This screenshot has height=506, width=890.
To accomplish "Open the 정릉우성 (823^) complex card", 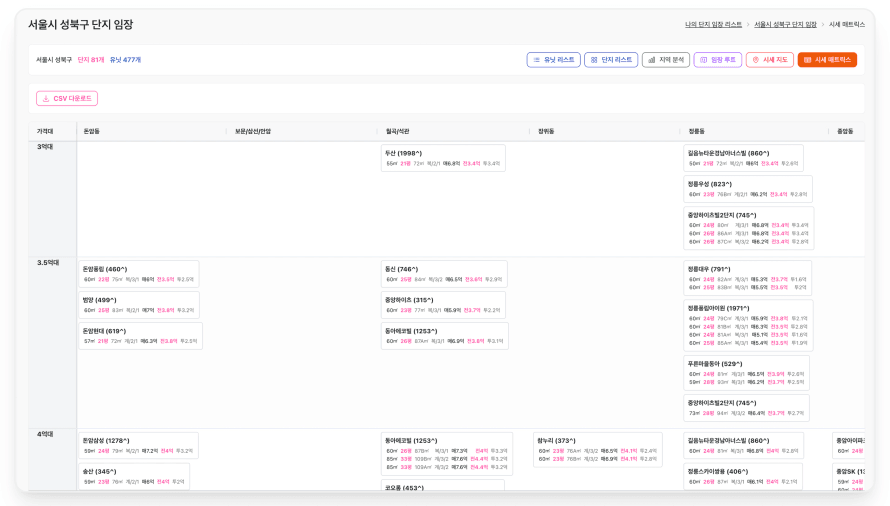I will click(x=747, y=189).
